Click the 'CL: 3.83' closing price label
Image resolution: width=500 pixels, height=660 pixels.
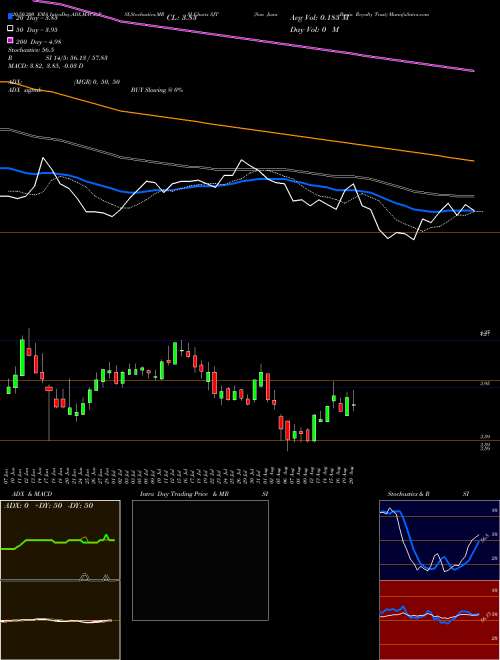pos(181,18)
